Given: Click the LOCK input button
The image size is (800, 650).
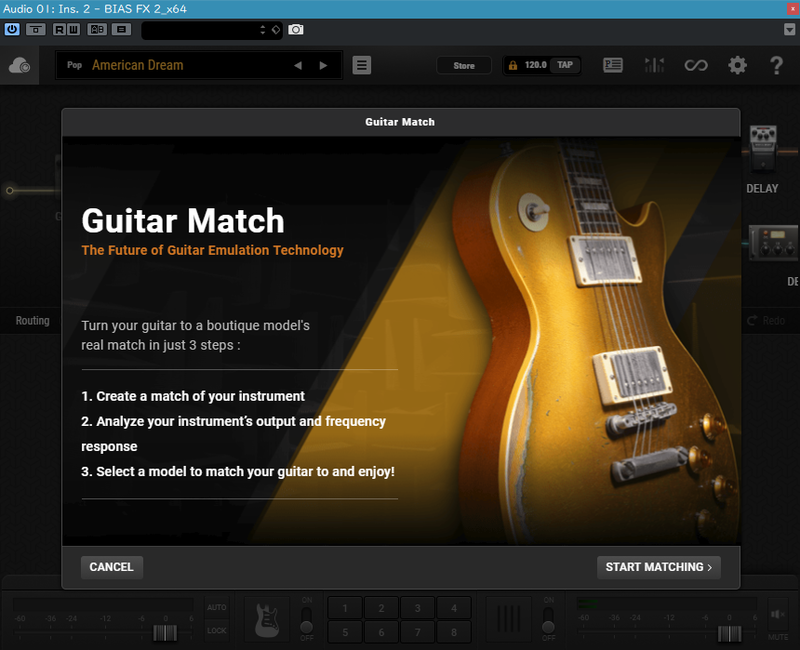Looking at the screenshot, I should 217,631.
